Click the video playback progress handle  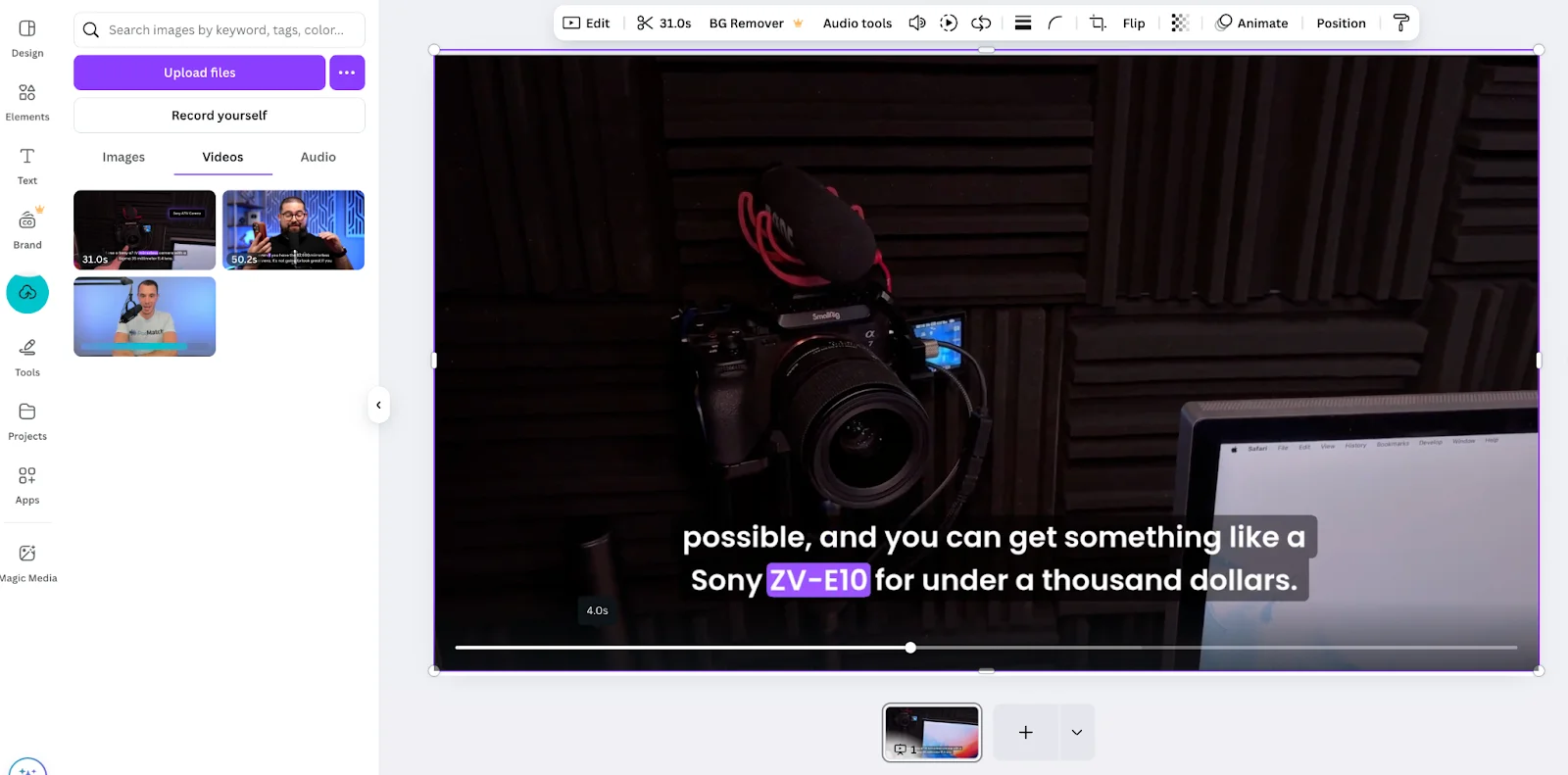tap(910, 648)
